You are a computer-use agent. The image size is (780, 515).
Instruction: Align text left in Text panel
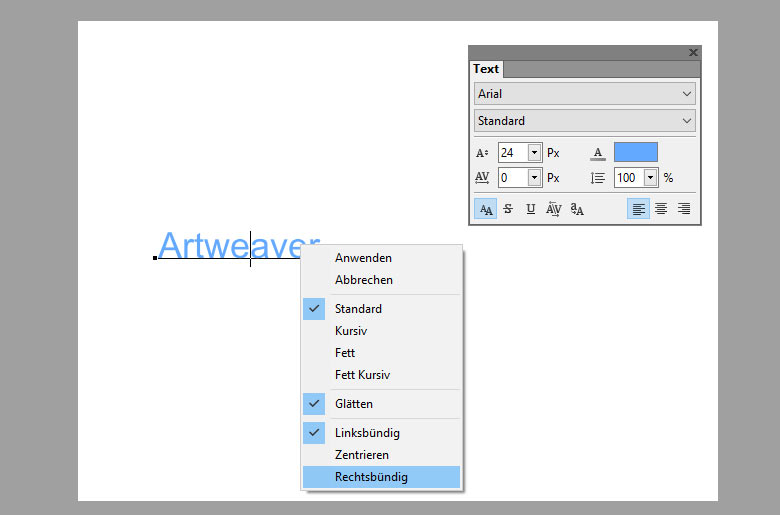pos(638,209)
